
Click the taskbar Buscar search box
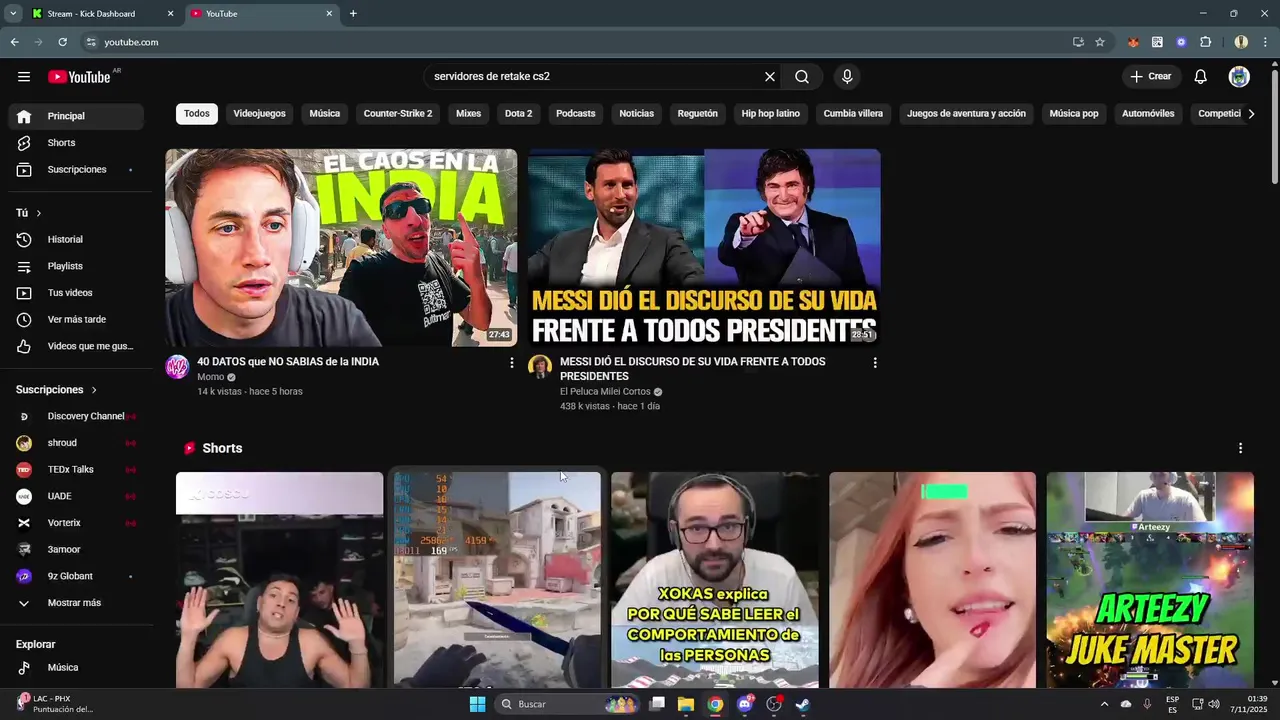coord(567,704)
